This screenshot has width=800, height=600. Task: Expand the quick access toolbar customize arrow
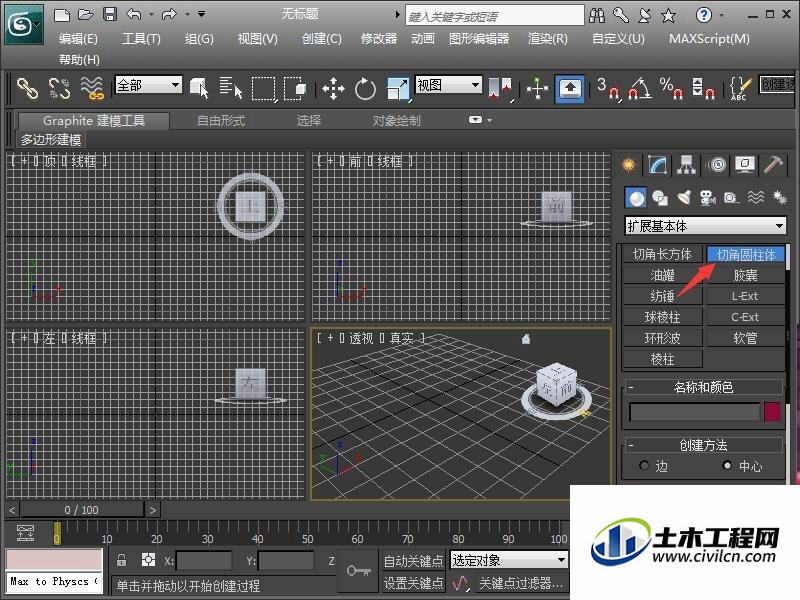[x=202, y=14]
